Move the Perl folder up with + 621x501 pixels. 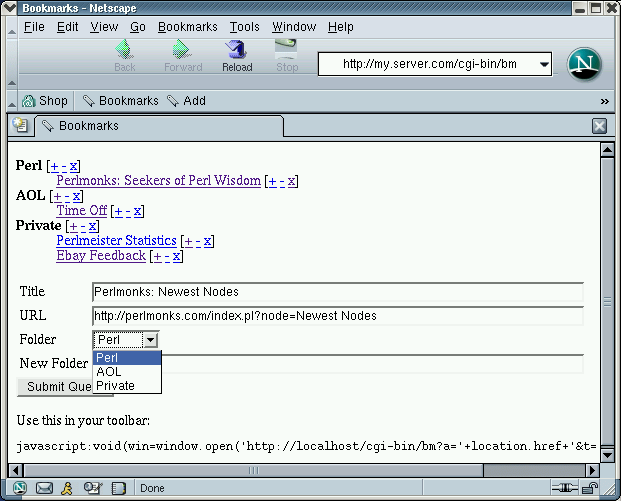click(55, 166)
